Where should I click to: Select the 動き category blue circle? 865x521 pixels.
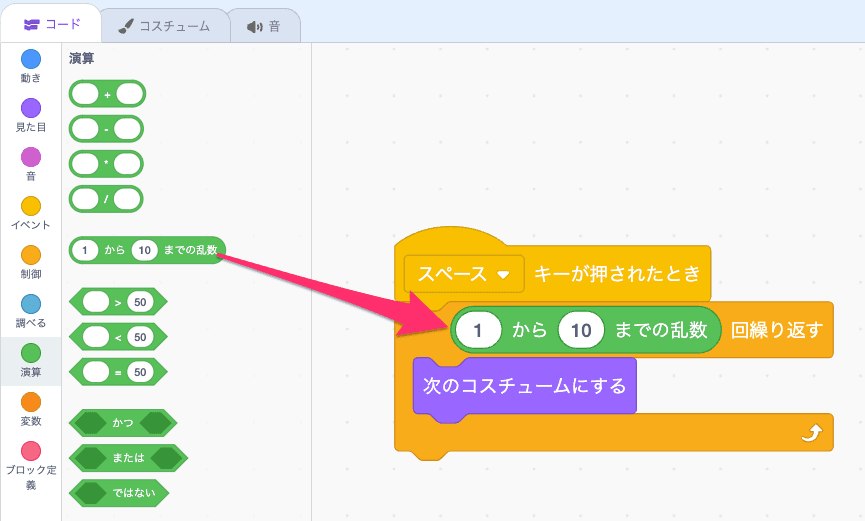[x=31, y=59]
